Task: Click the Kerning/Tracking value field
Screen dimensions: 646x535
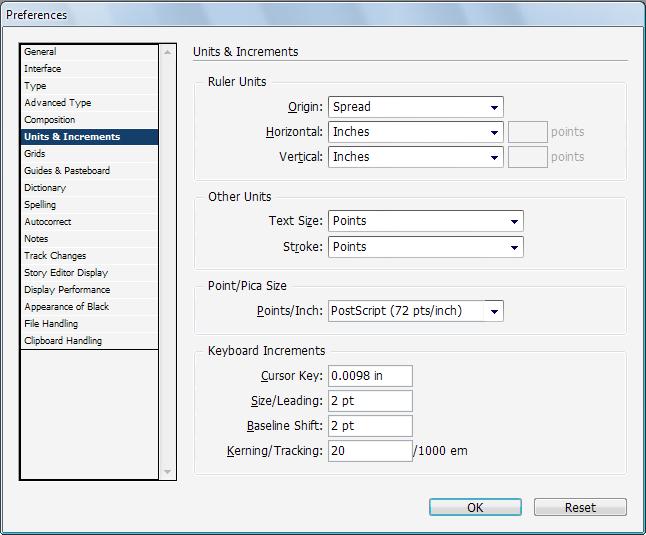Action: [x=370, y=451]
